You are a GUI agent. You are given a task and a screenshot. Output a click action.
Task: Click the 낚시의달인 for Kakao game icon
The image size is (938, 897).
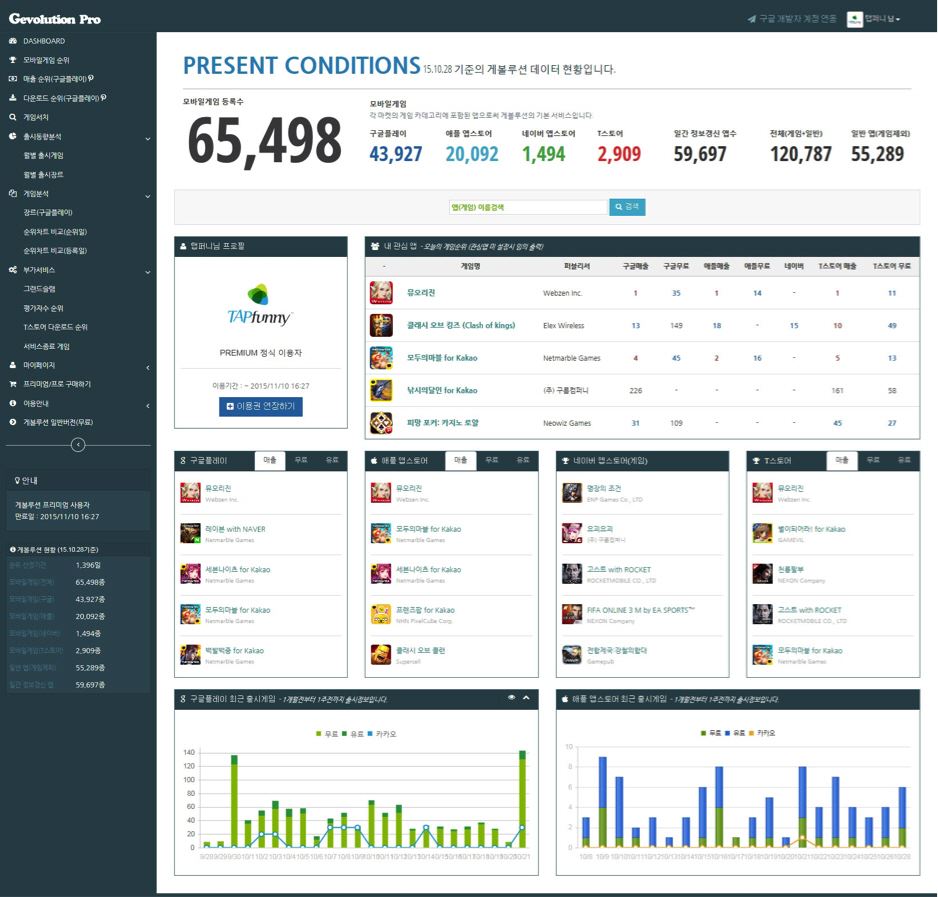click(381, 390)
